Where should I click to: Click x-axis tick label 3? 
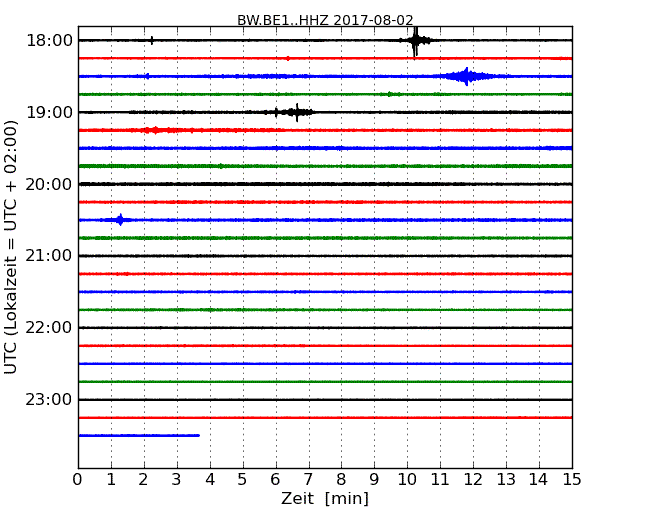click(x=177, y=479)
